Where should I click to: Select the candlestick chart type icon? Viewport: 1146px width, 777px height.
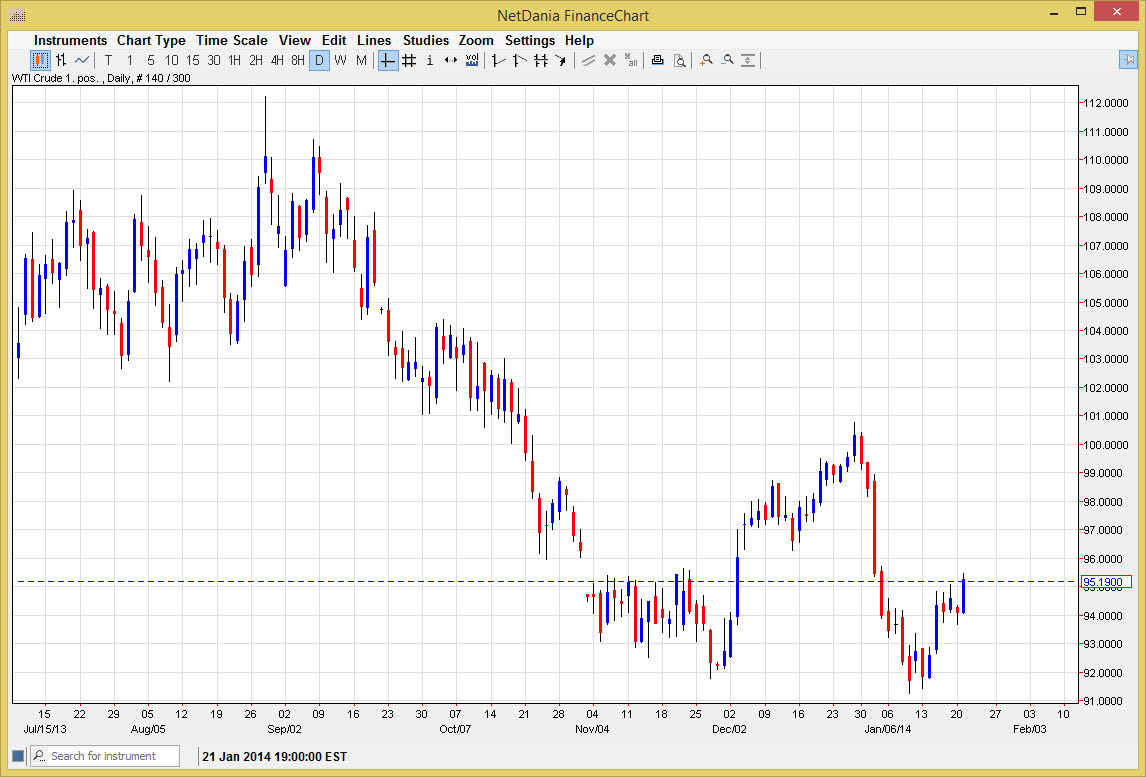click(40, 60)
